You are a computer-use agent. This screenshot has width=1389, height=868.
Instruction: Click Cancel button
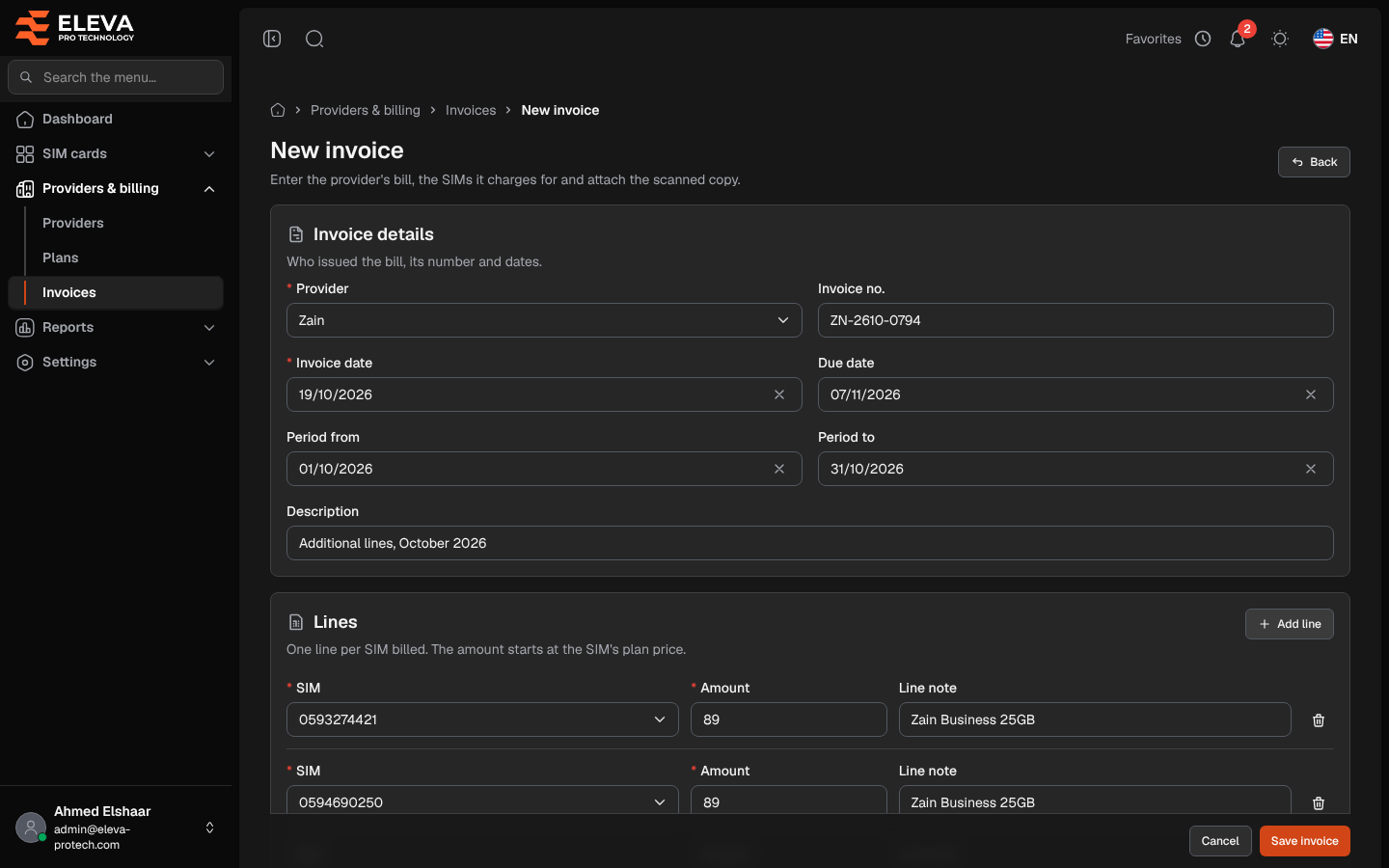[1220, 841]
